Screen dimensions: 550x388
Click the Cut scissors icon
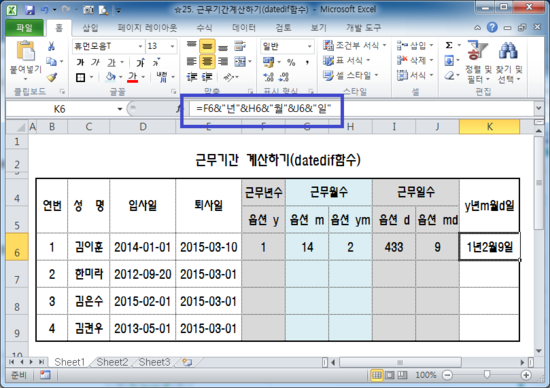click(x=52, y=46)
